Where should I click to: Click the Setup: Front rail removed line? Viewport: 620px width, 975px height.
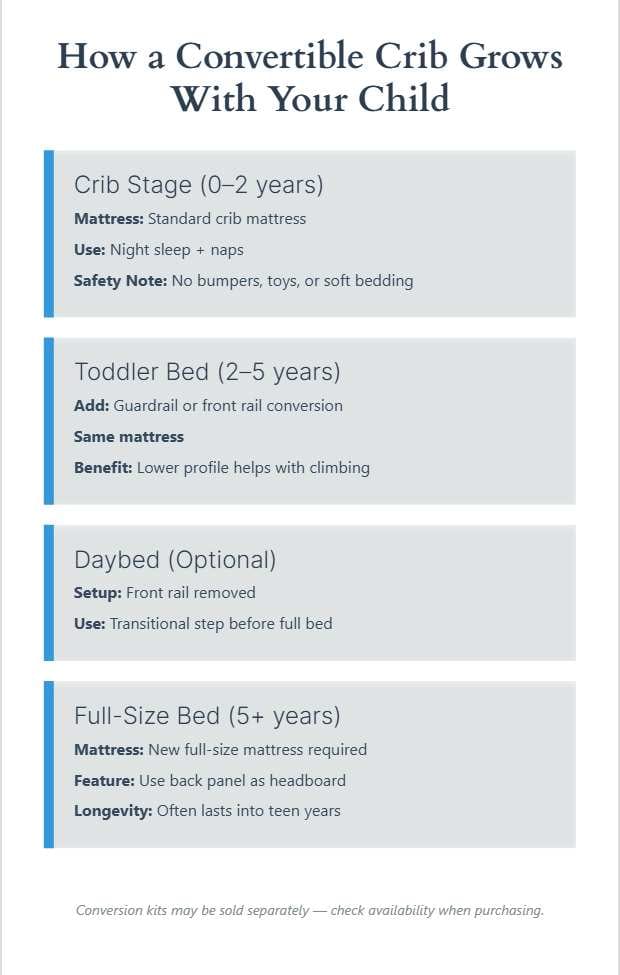(165, 593)
